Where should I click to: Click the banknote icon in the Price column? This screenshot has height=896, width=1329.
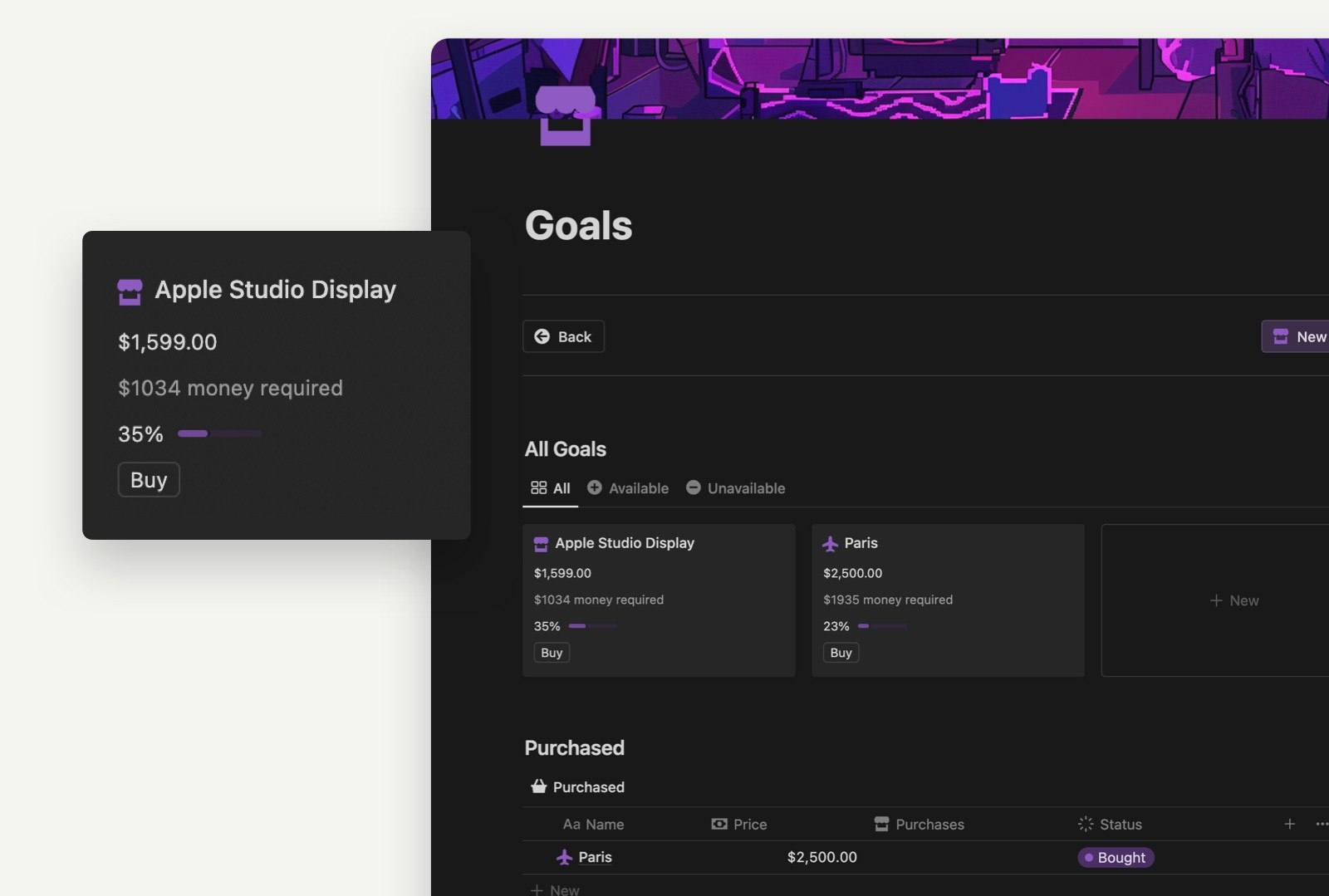[x=719, y=824]
